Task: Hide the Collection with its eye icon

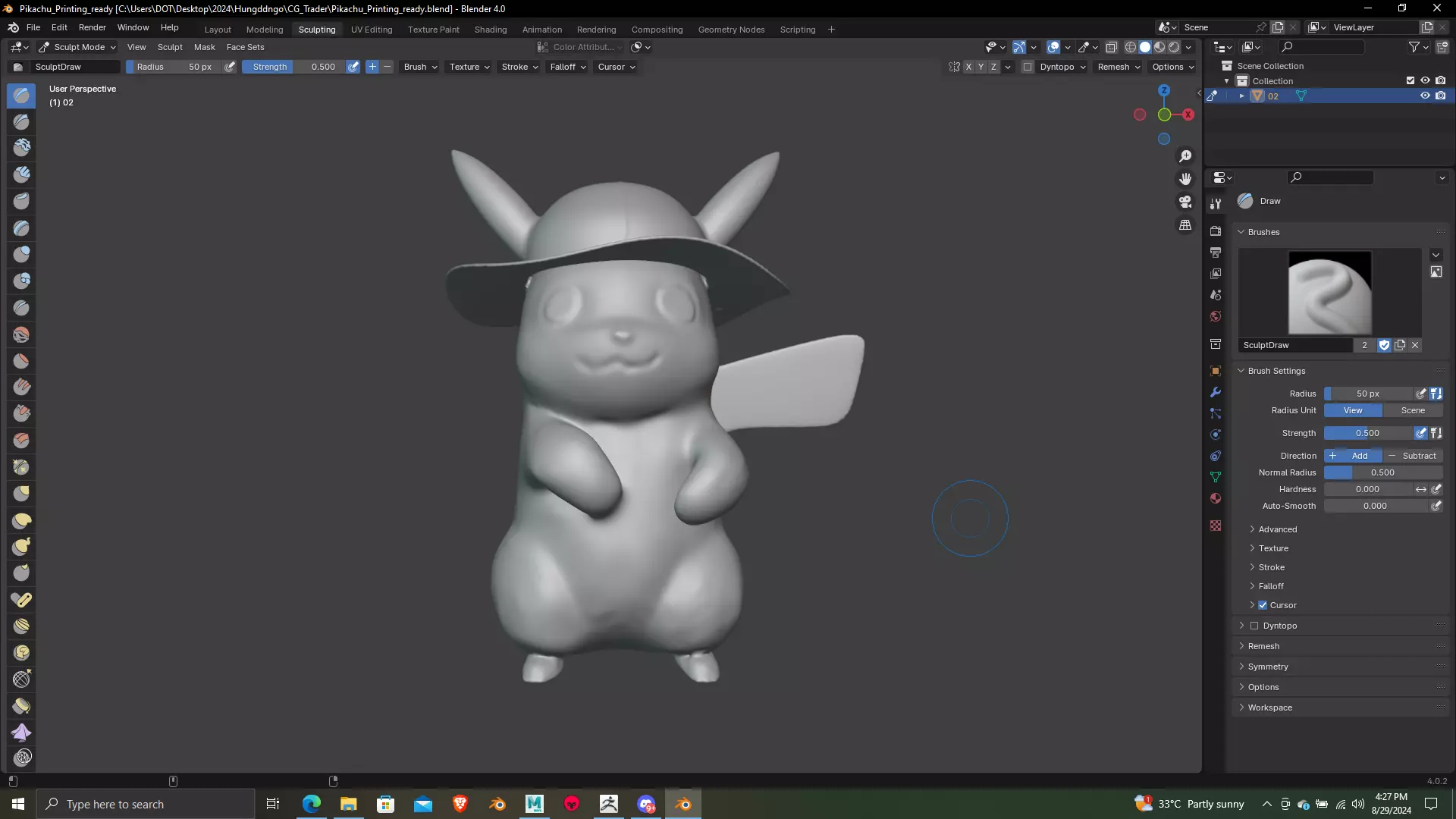Action: tap(1425, 80)
